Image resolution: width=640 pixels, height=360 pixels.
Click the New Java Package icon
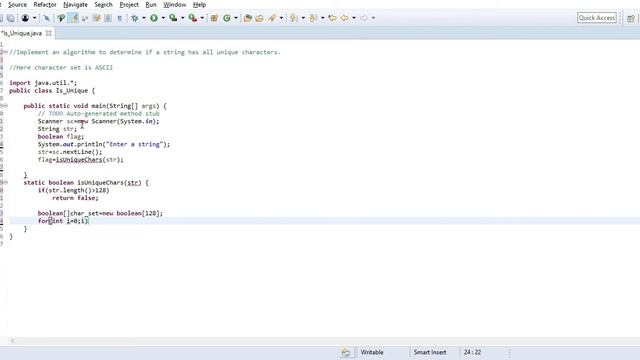[214, 18]
